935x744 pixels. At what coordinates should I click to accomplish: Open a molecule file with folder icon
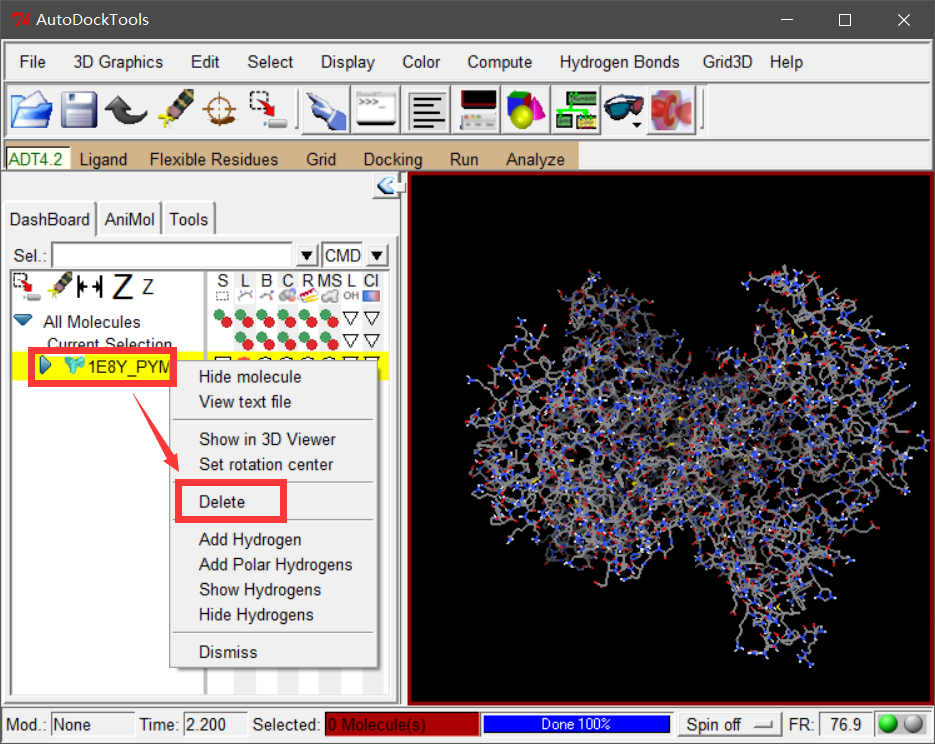[x=31, y=108]
